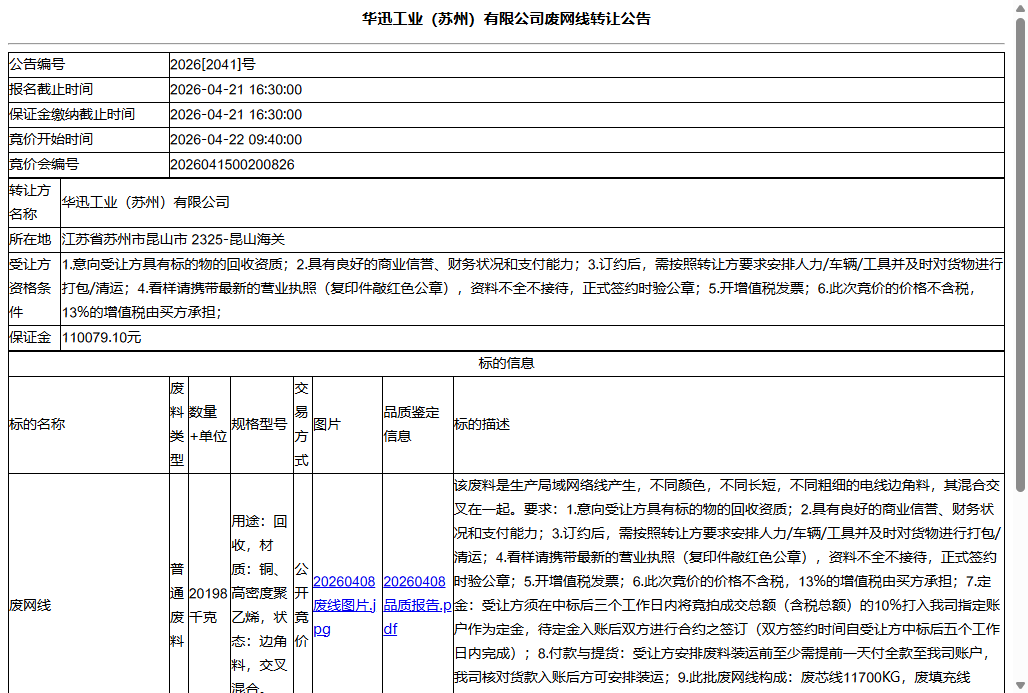Click the 规格型号 column header

click(x=262, y=424)
